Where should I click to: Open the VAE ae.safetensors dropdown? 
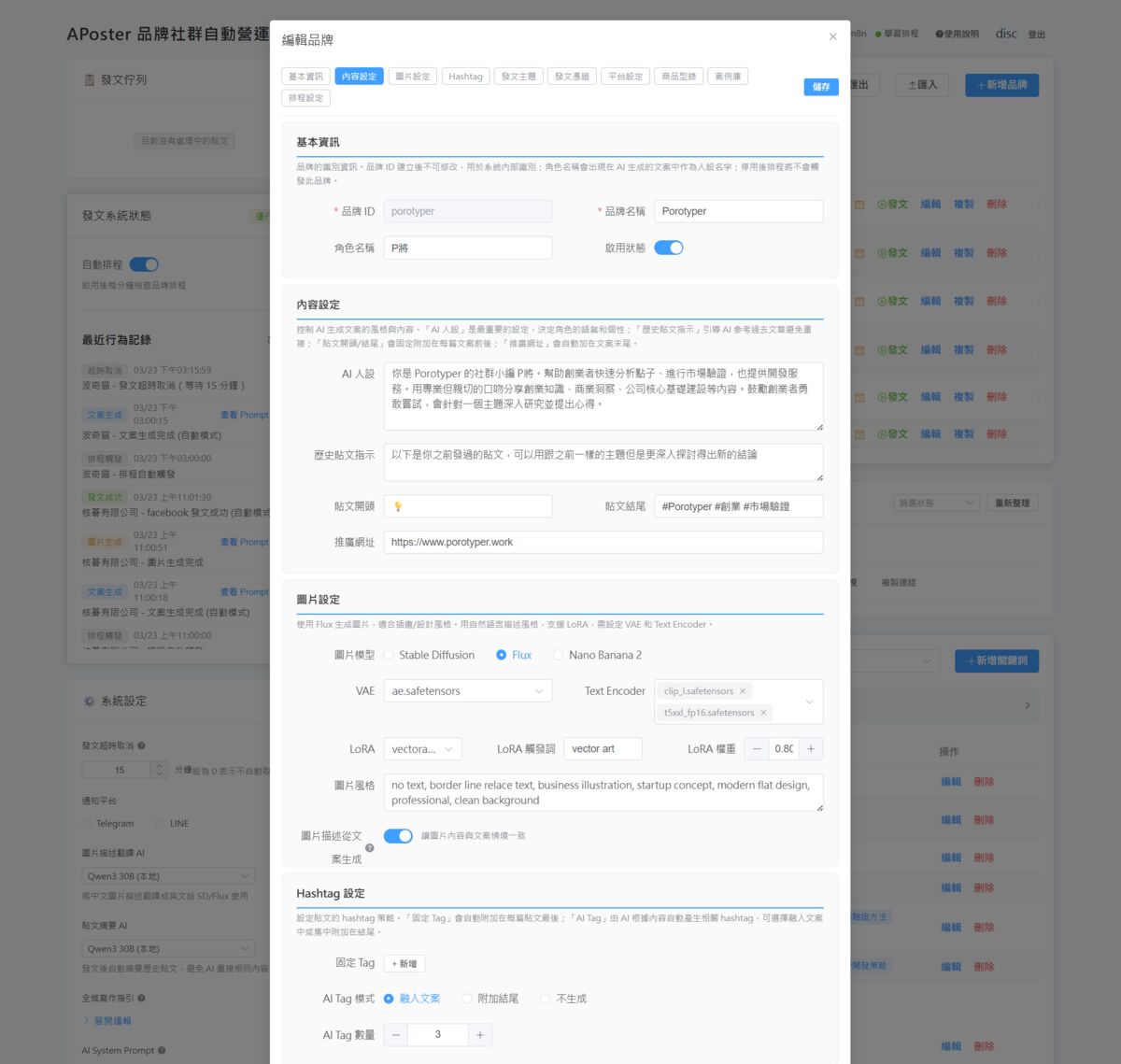(x=468, y=691)
